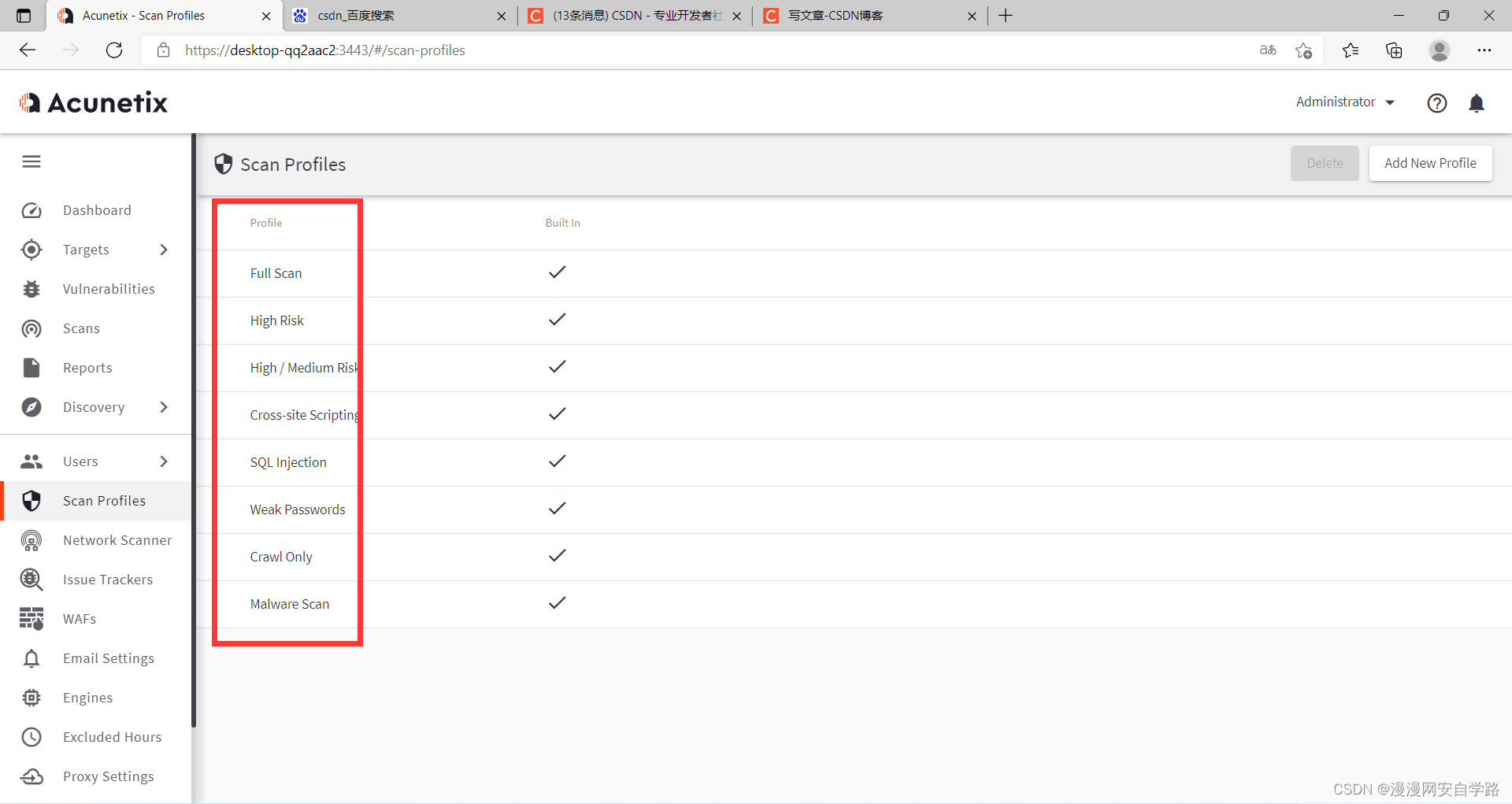Open a new browser tab

coord(1006,16)
